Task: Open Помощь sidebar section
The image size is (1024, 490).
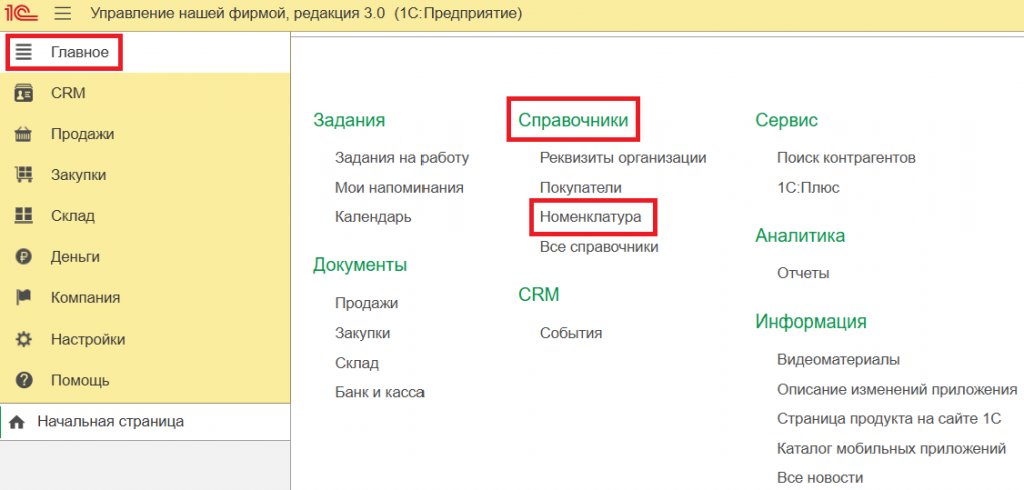Action: pos(145,380)
